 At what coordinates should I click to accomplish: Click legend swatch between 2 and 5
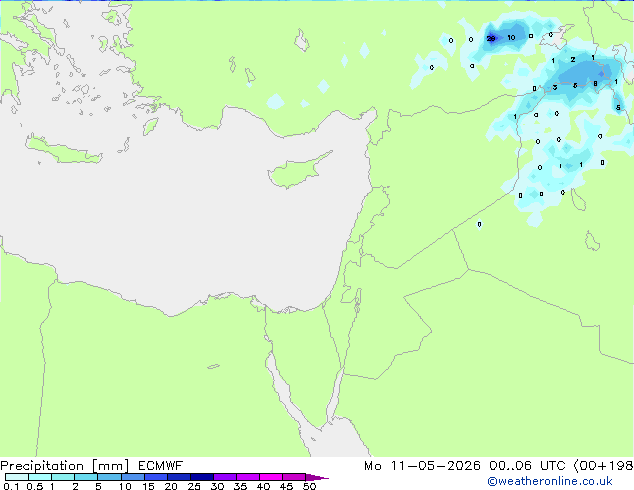coord(86,477)
